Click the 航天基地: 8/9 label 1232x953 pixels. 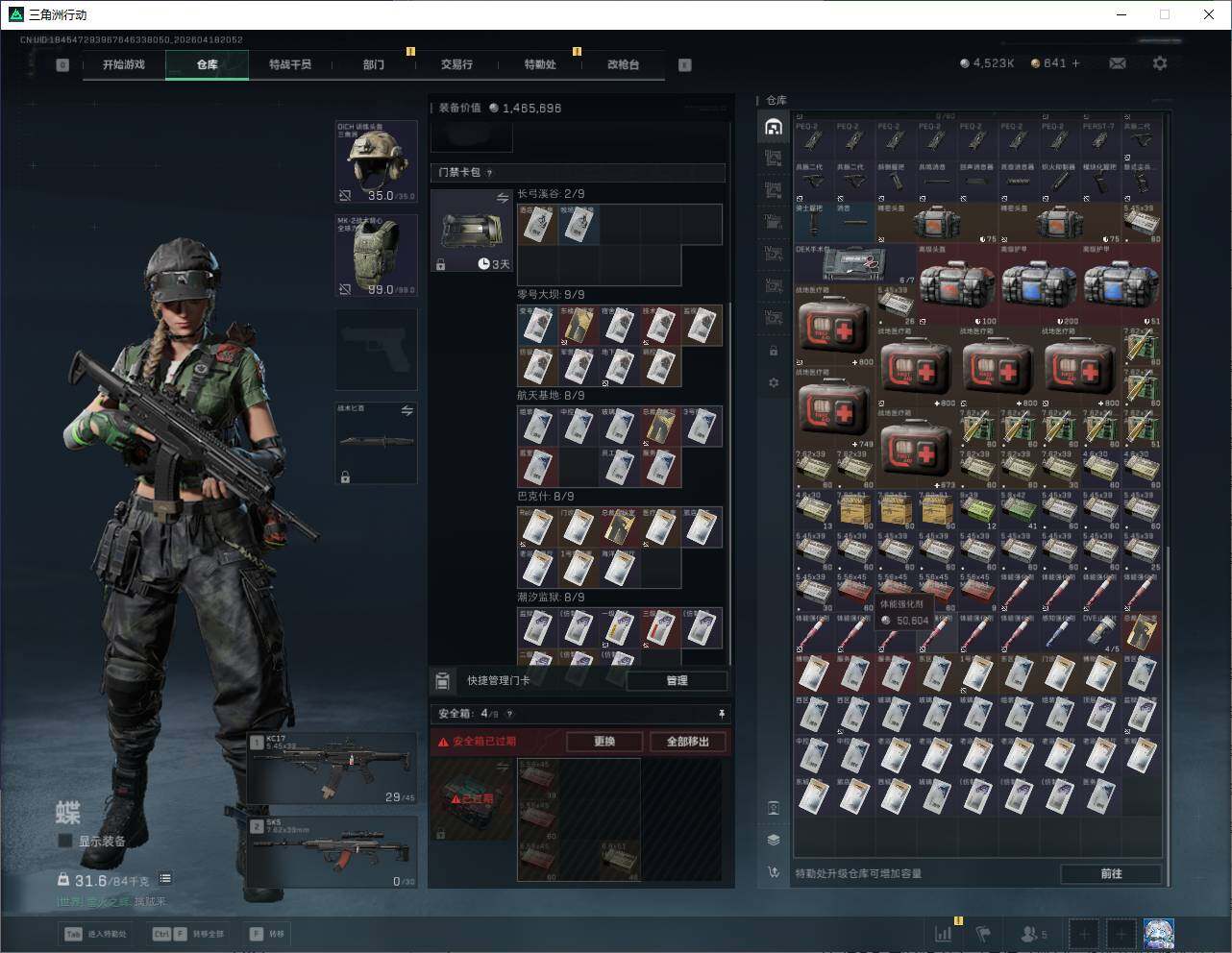pos(551,396)
